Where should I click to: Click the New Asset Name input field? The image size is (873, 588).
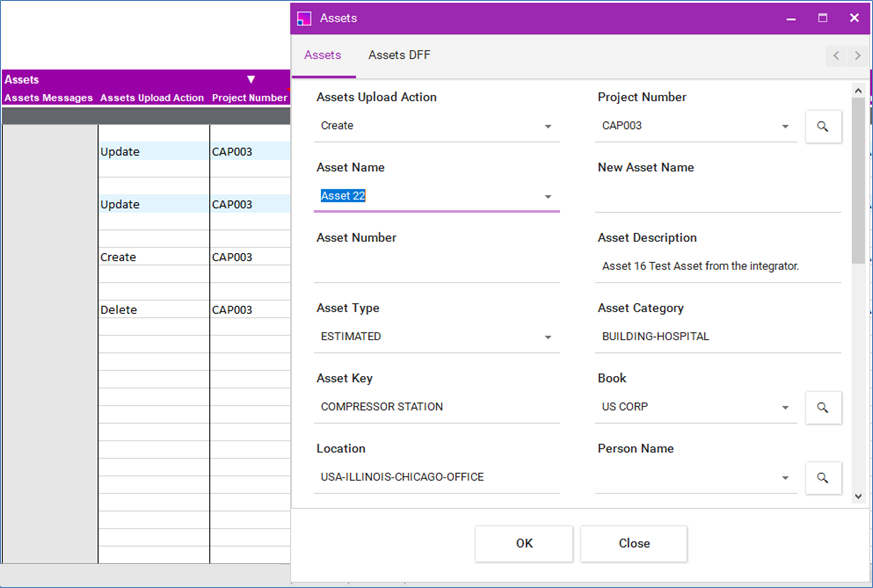click(718, 196)
